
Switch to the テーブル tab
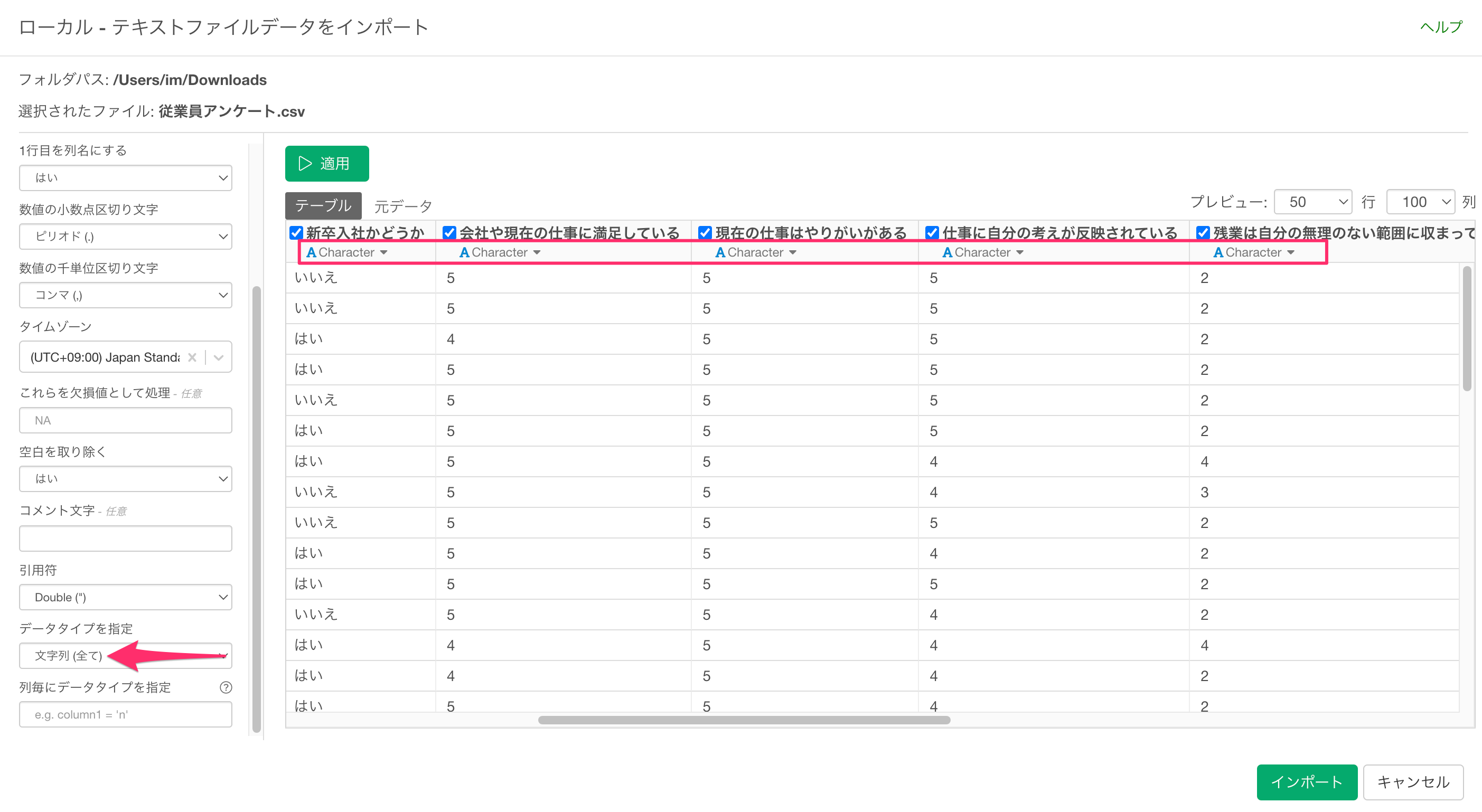coord(323,205)
